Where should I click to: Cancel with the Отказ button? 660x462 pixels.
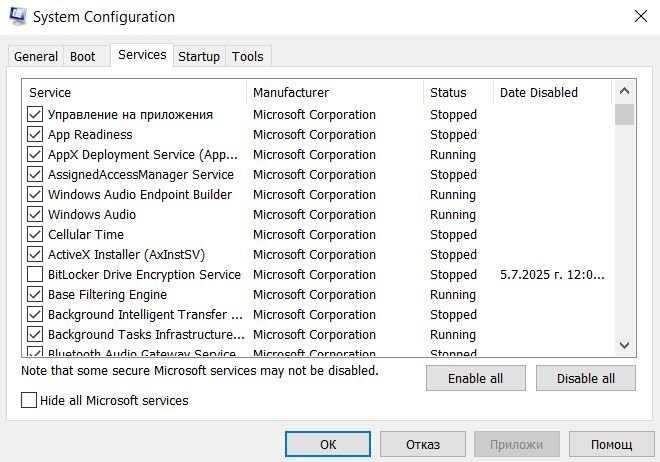(x=423, y=444)
